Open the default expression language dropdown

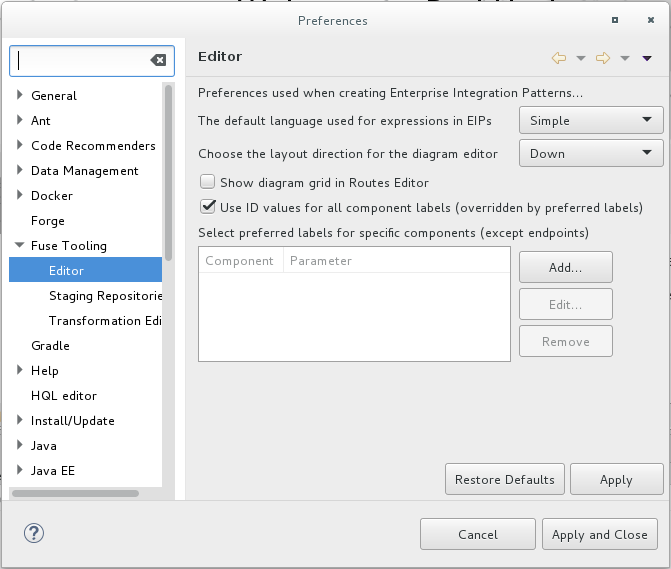point(590,121)
